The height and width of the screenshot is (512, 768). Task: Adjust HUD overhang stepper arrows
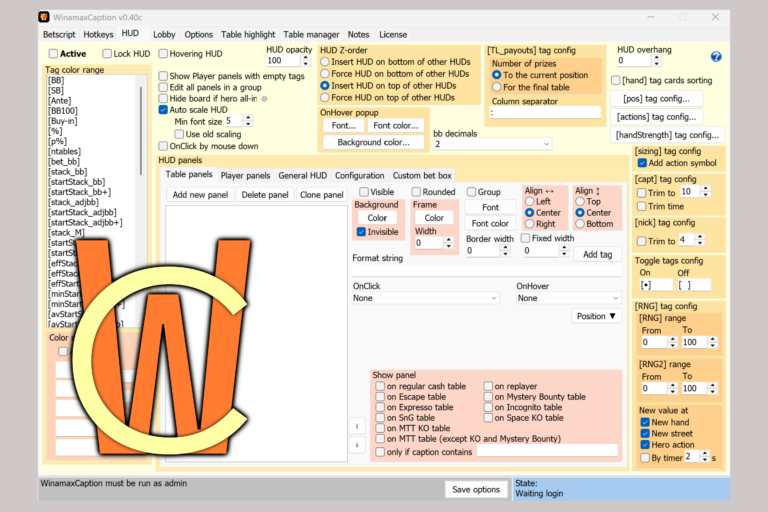click(x=657, y=60)
